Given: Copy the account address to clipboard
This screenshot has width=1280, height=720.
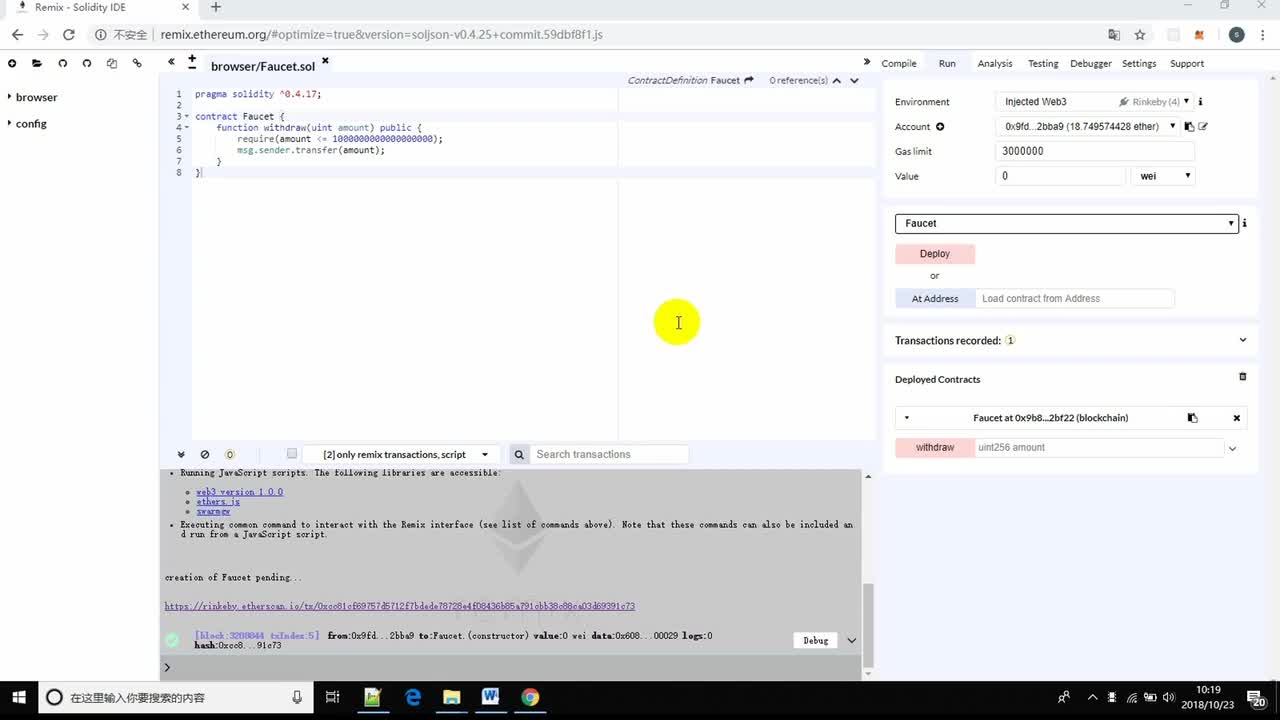Looking at the screenshot, I should (1189, 127).
